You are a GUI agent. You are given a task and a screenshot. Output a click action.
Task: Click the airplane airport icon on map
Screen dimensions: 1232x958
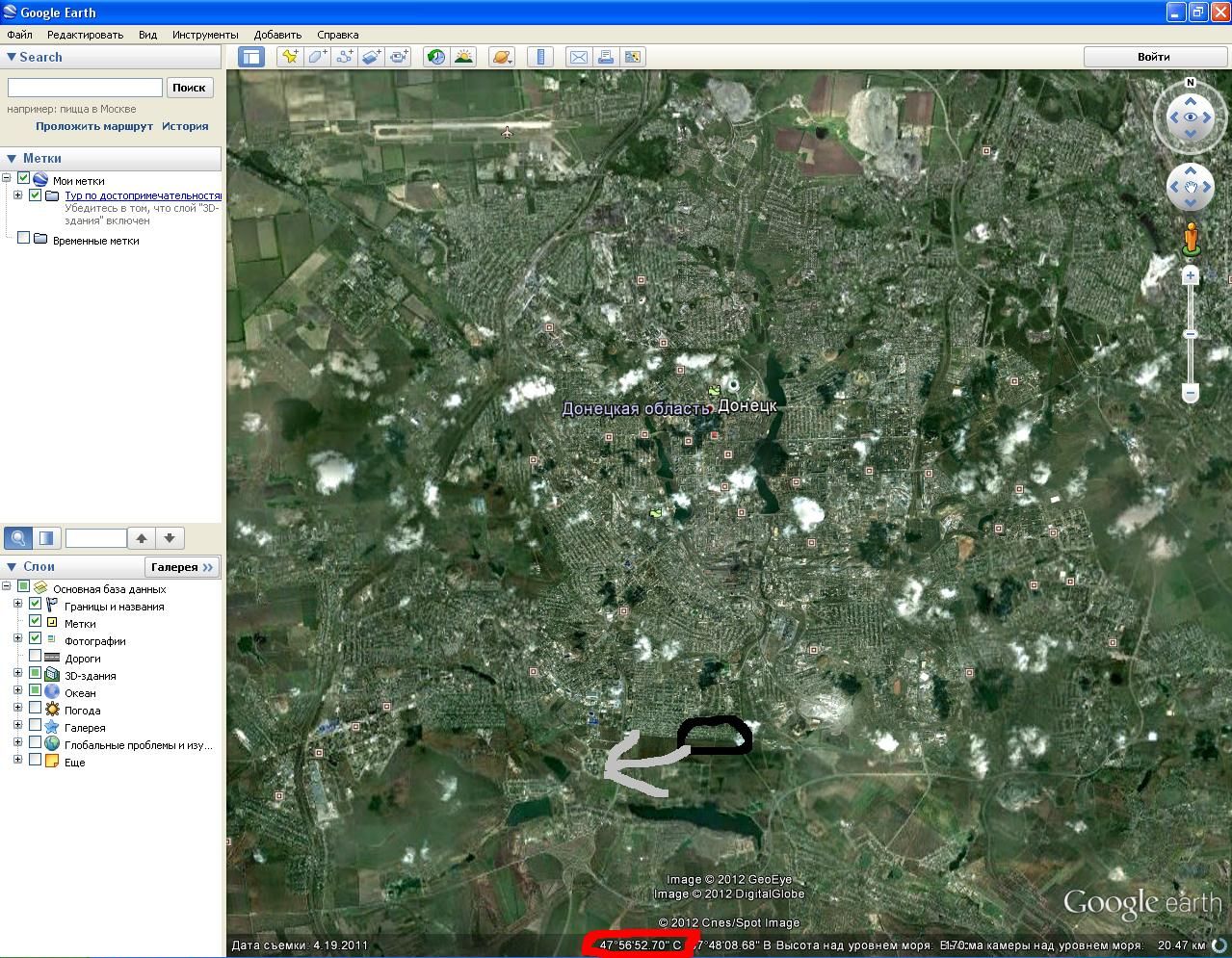pos(508,132)
